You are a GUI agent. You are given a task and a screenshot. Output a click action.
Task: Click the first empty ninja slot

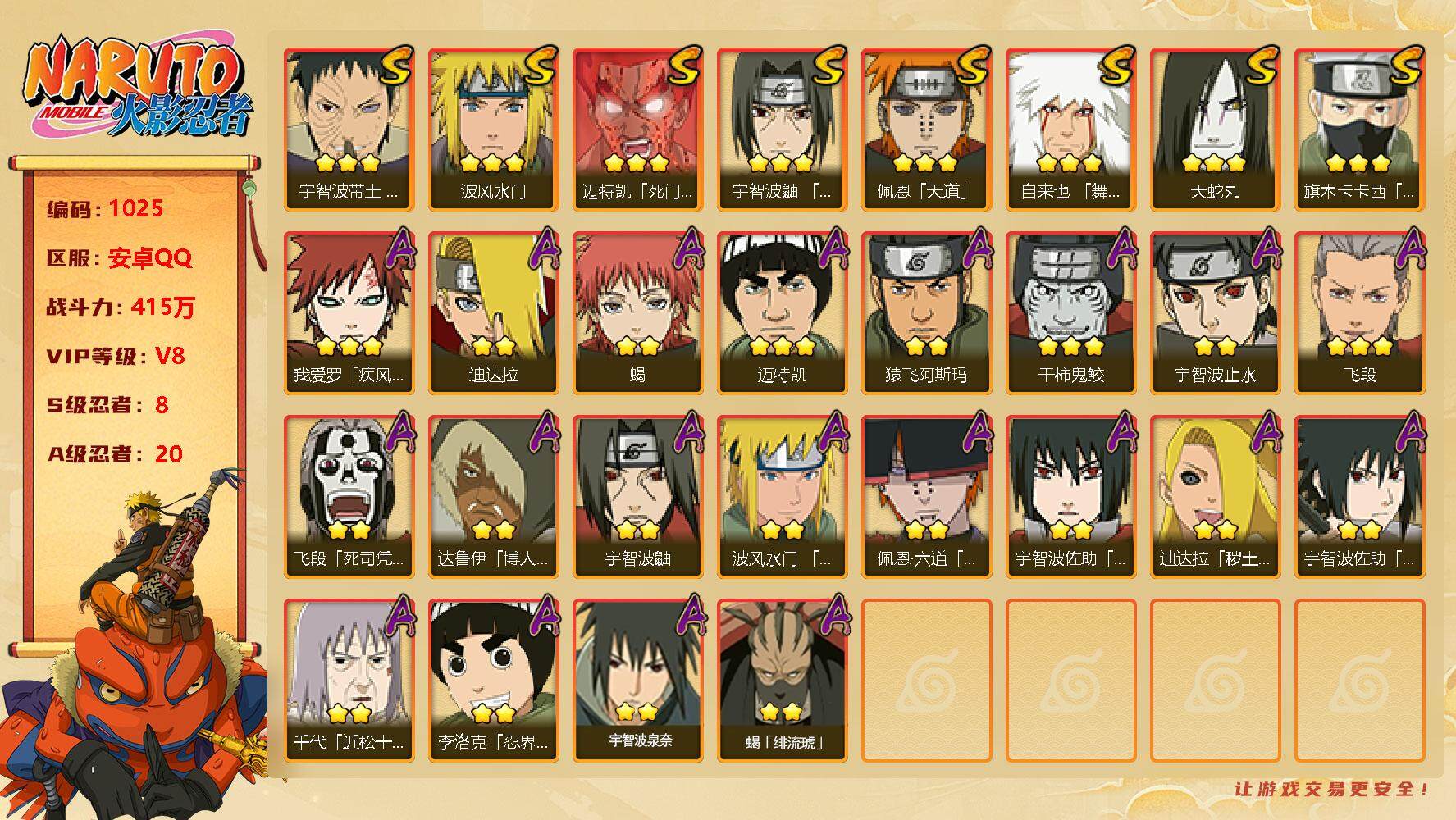(926, 681)
